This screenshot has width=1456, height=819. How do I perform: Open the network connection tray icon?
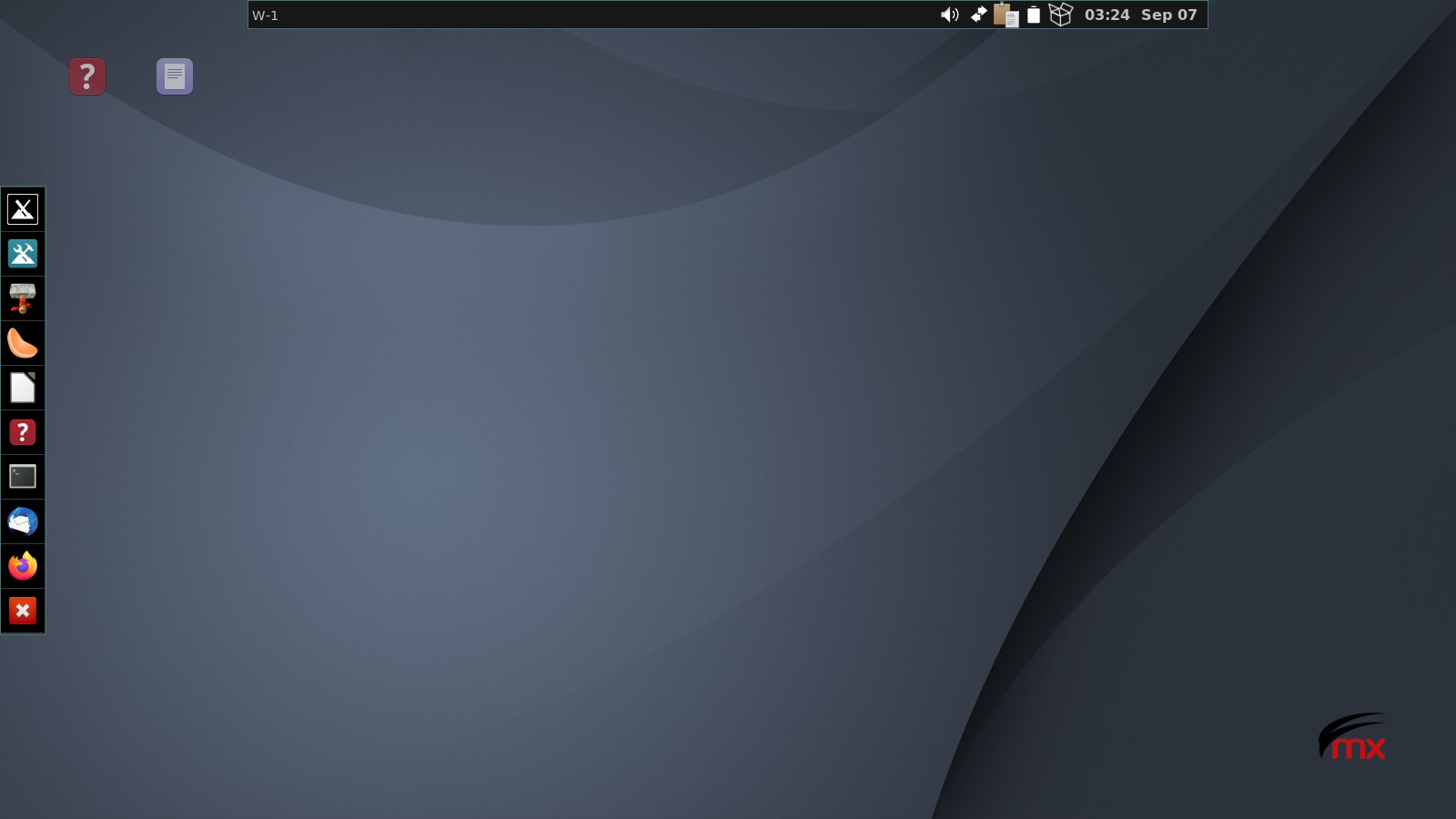pyautogui.click(x=978, y=15)
